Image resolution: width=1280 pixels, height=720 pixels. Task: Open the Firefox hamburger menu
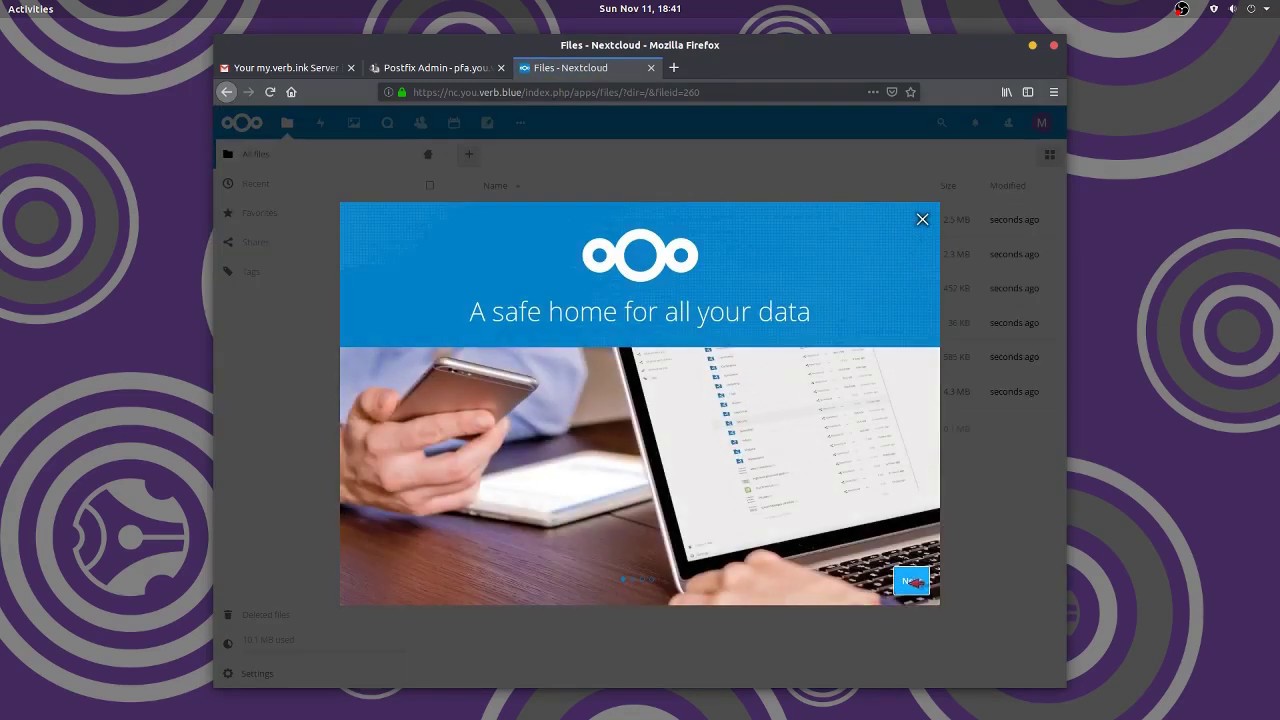click(x=1054, y=92)
